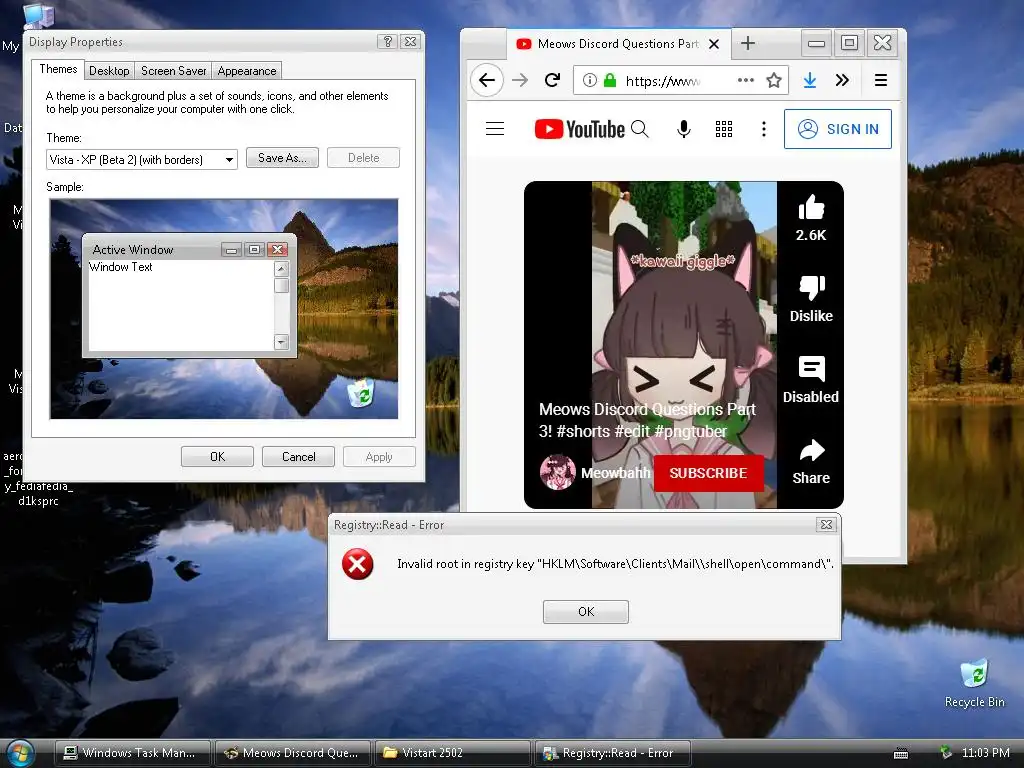
Task: Switch to Meows Discord Que taskbar button
Action: (293, 753)
